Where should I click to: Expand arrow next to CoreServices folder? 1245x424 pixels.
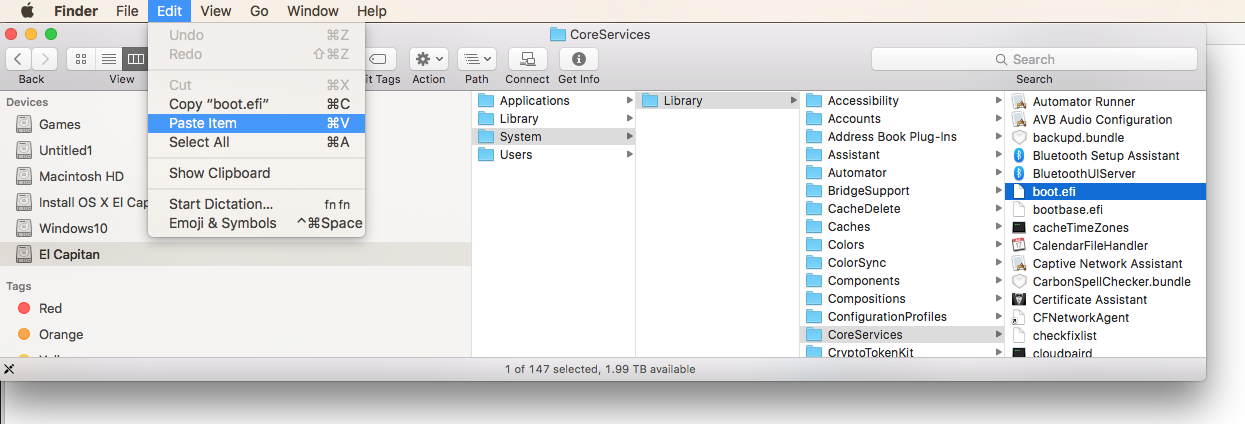(x=998, y=334)
